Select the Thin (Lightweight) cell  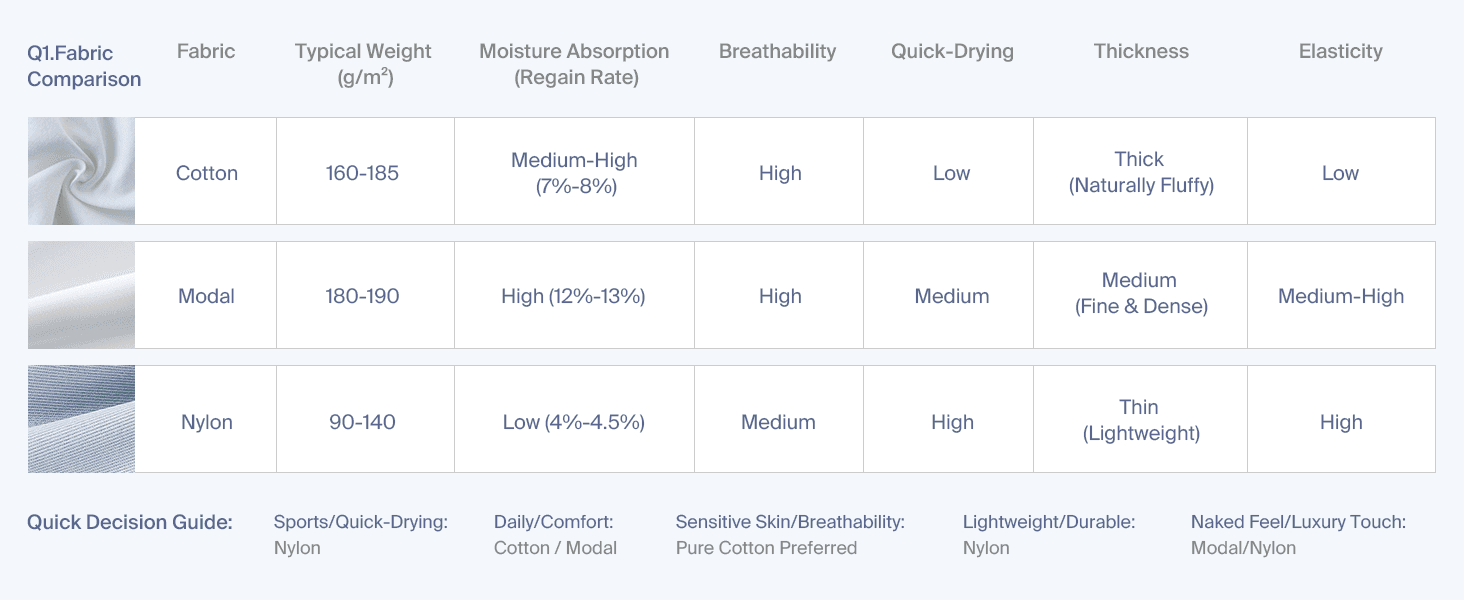[x=1140, y=419]
